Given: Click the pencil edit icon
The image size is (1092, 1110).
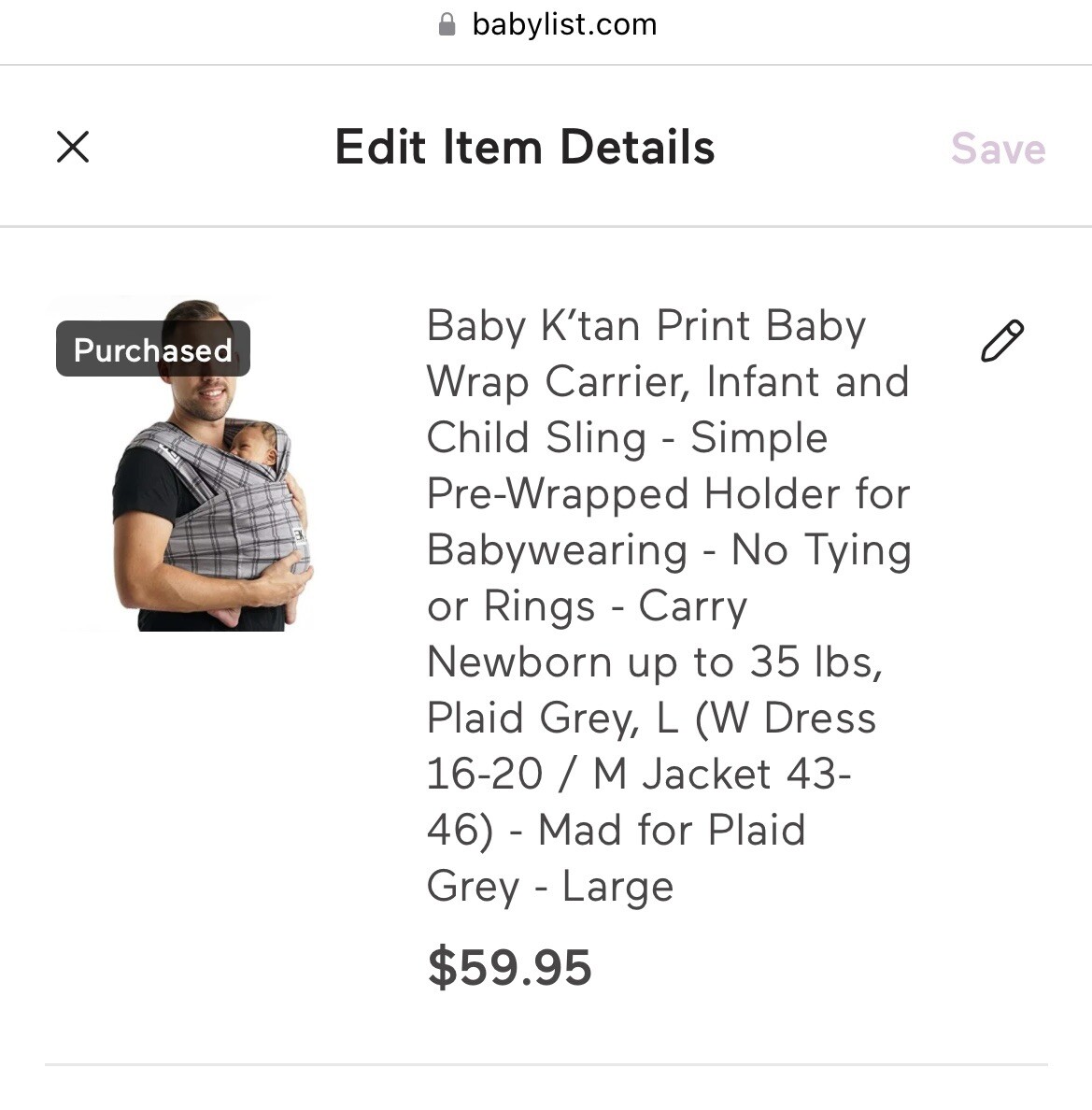Looking at the screenshot, I should 1001,341.
